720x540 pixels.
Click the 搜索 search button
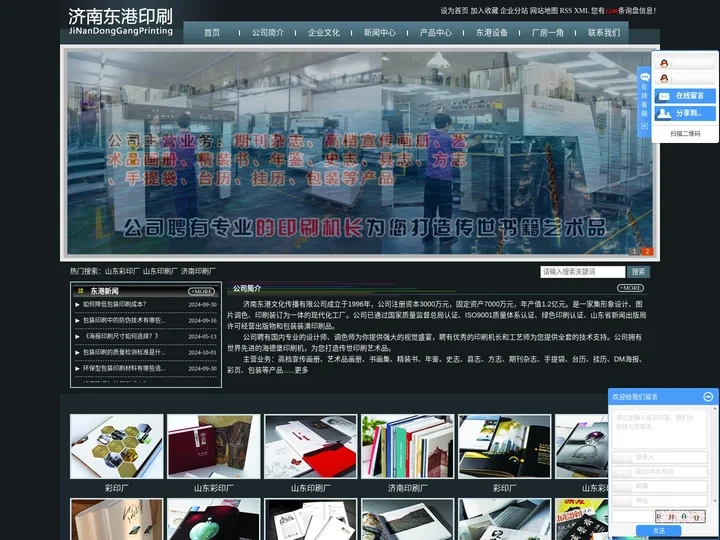(638, 272)
